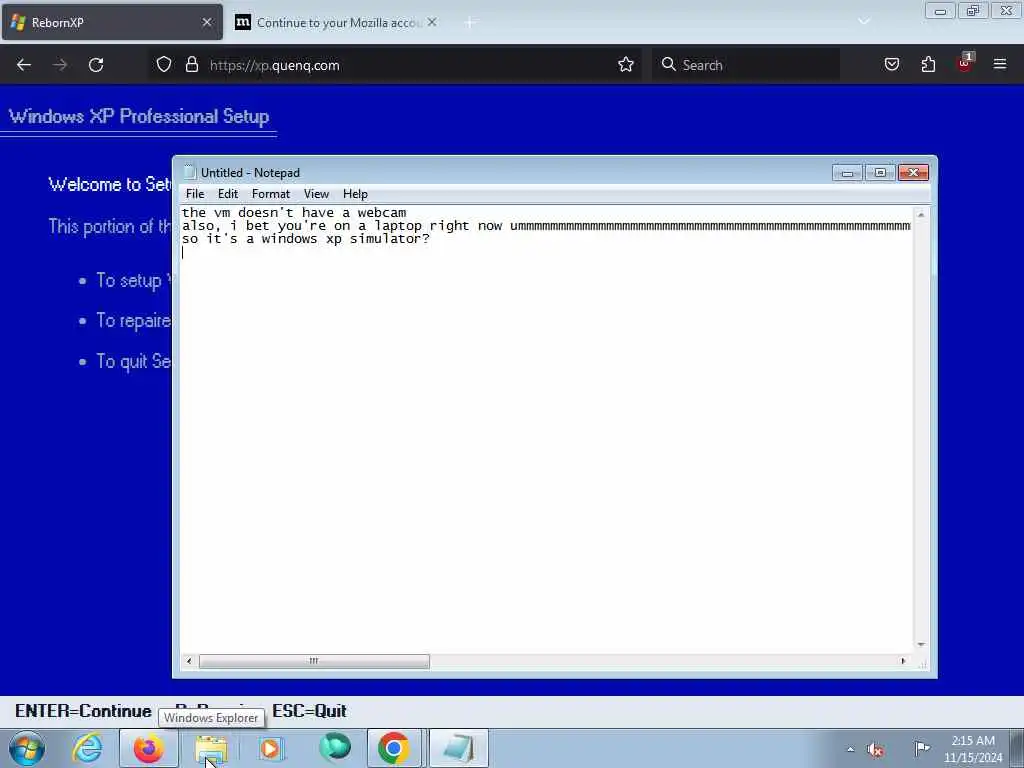Switch to the Notepad taskbar button
This screenshot has height=768, width=1024.
(x=459, y=748)
